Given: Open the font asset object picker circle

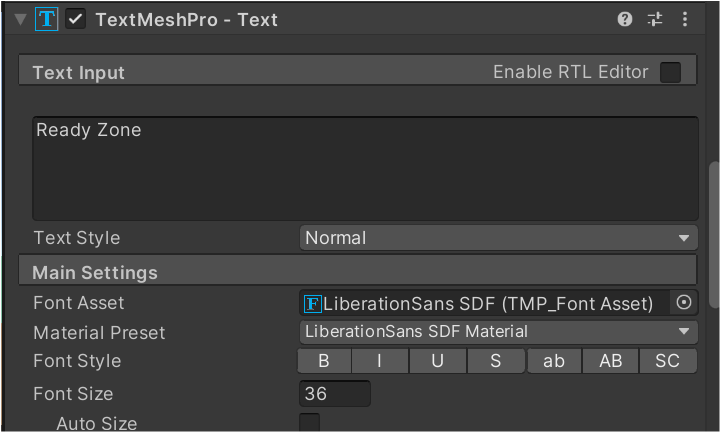Looking at the screenshot, I should pyautogui.click(x=684, y=303).
